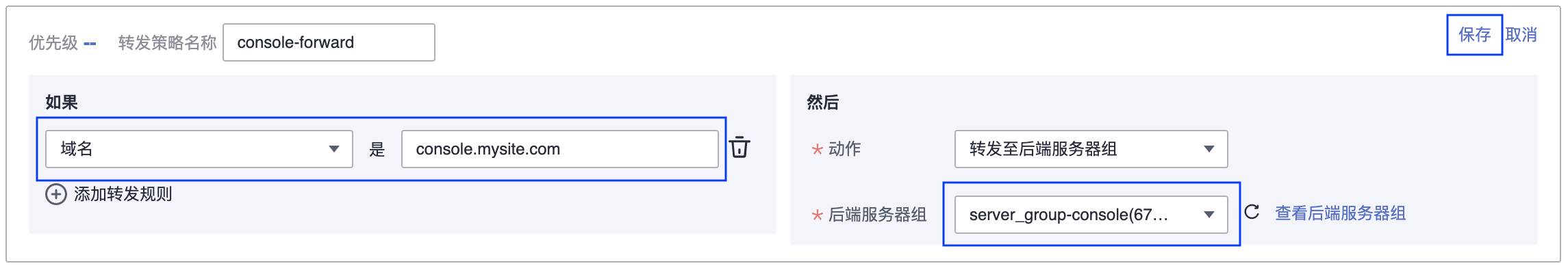Expand the backend server group dropdown arrow
Viewport: 1568px width, 268px height.
point(1209,215)
